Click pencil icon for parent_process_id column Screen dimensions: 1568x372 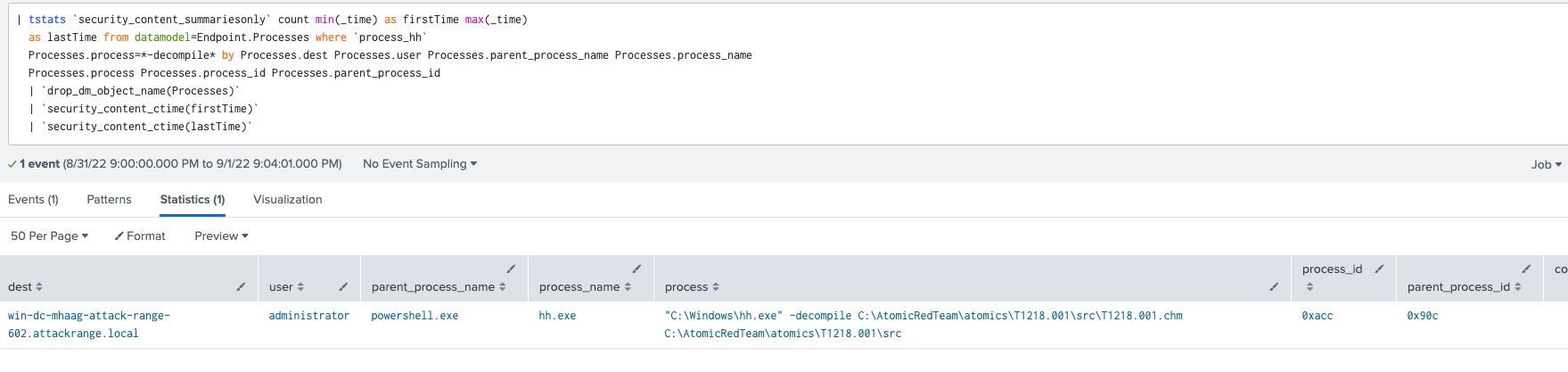(x=1526, y=269)
